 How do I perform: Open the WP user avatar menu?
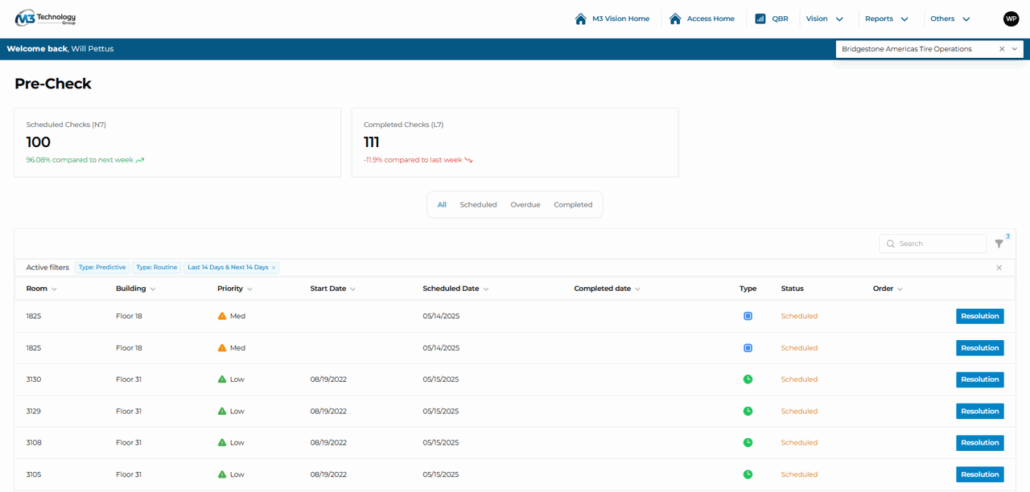click(x=1011, y=18)
